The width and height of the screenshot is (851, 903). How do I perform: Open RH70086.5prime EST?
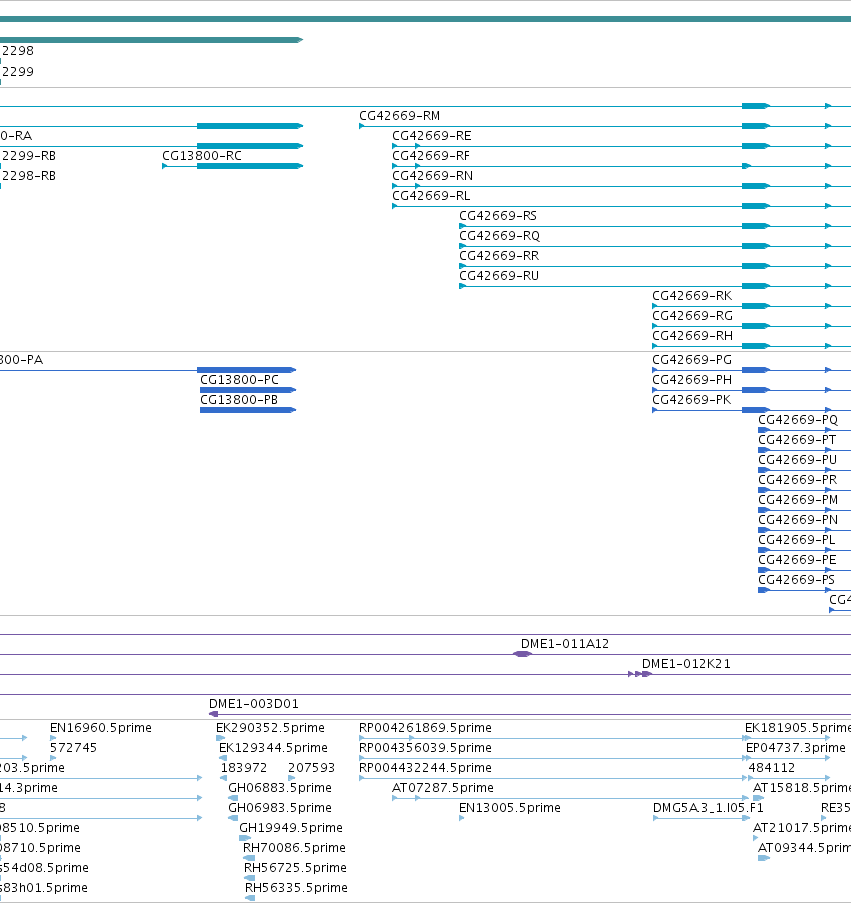pos(294,848)
